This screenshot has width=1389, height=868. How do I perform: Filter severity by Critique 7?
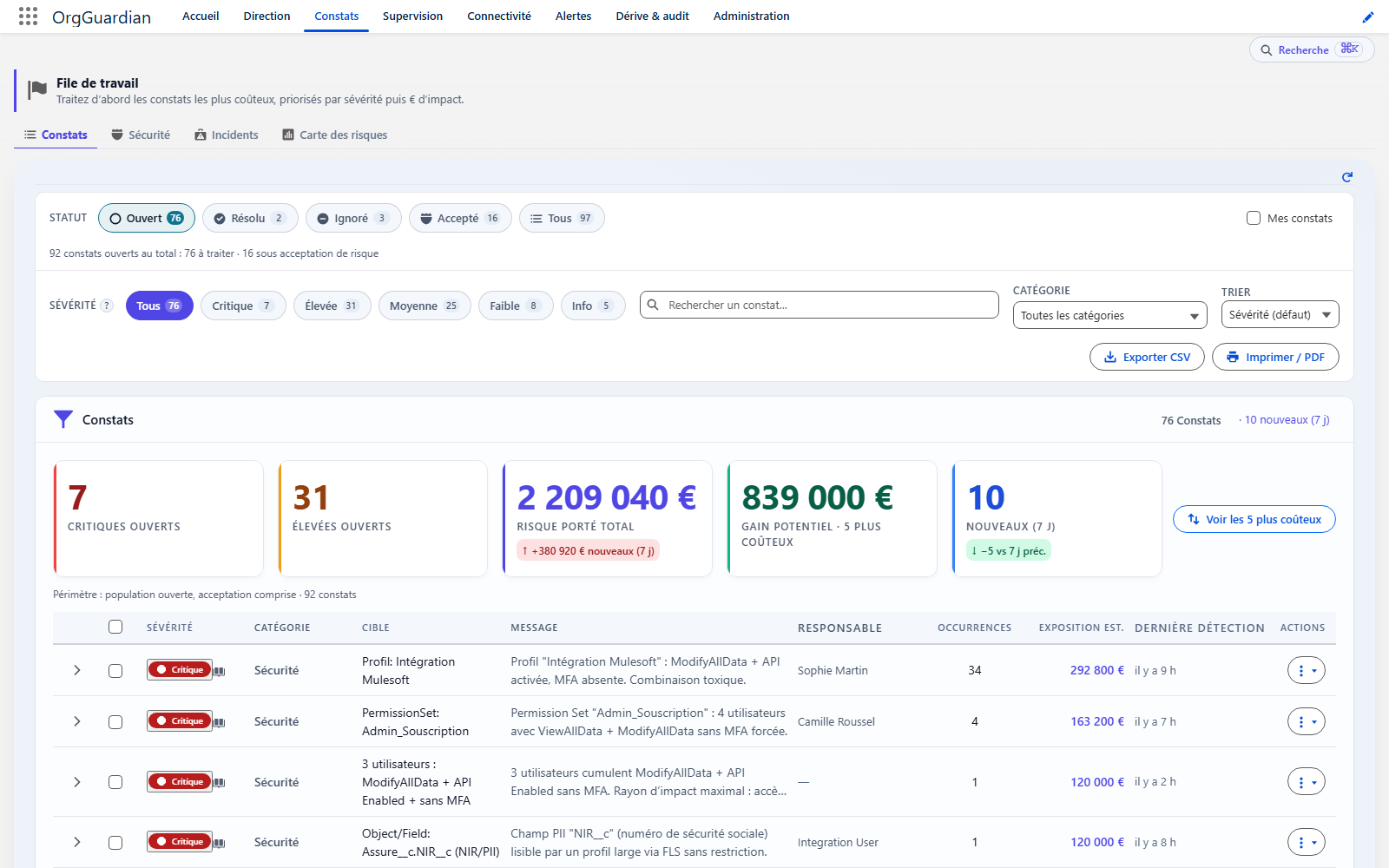point(243,306)
